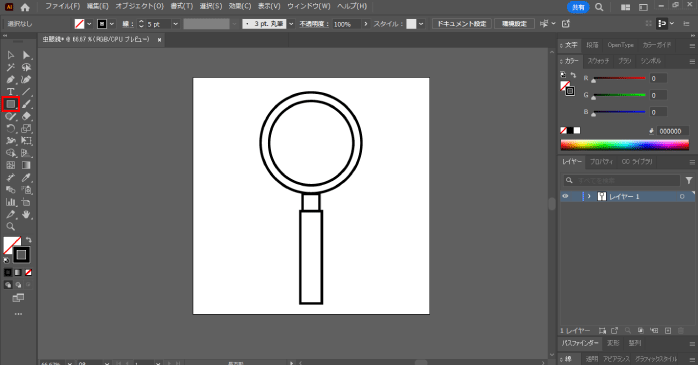Select the Free Transform tool
698x365 pixels.
click(x=26, y=141)
